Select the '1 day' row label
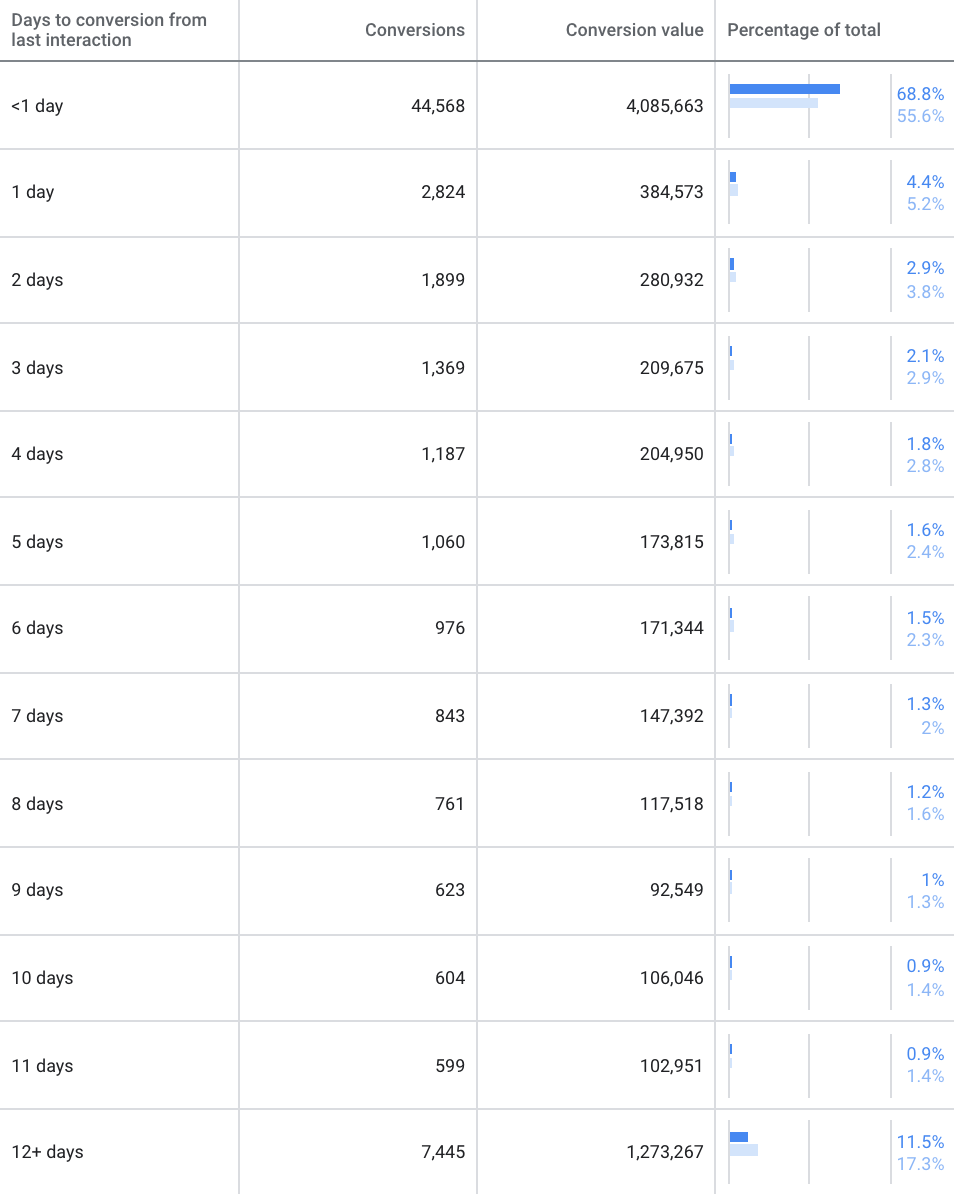 tap(33, 192)
